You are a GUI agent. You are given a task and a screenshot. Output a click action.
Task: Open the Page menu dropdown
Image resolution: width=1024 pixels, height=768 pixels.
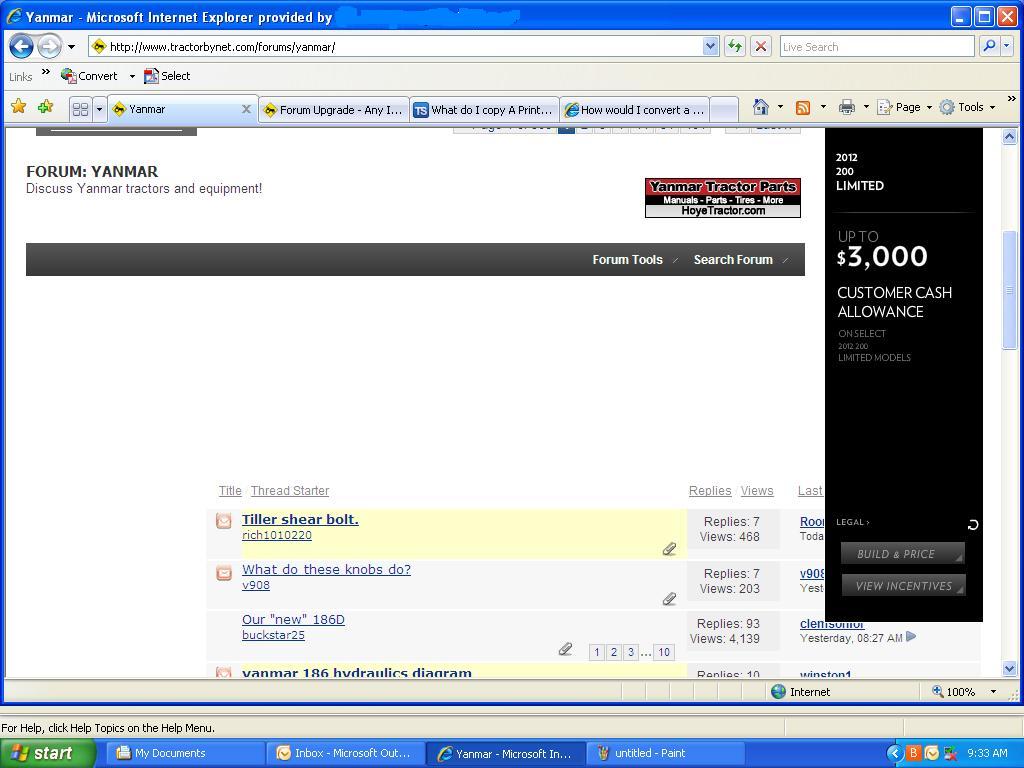click(906, 107)
